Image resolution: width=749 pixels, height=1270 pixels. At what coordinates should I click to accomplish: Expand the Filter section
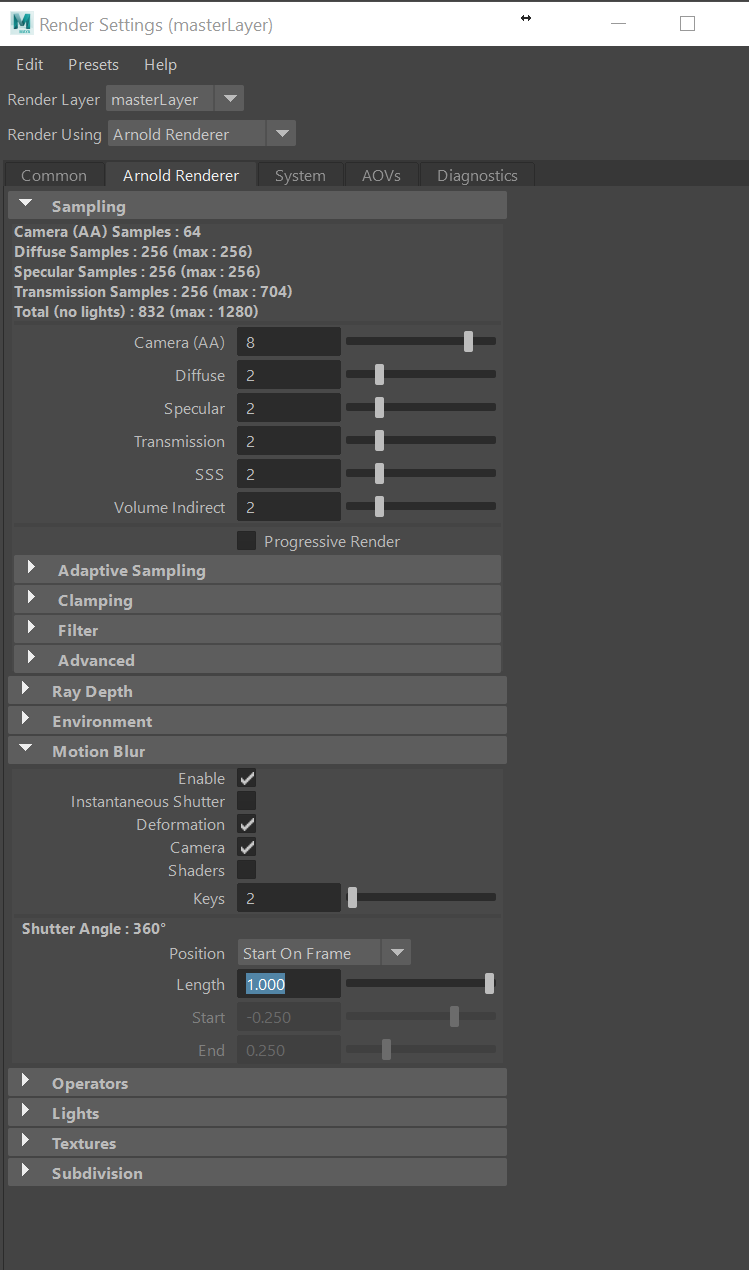258,630
